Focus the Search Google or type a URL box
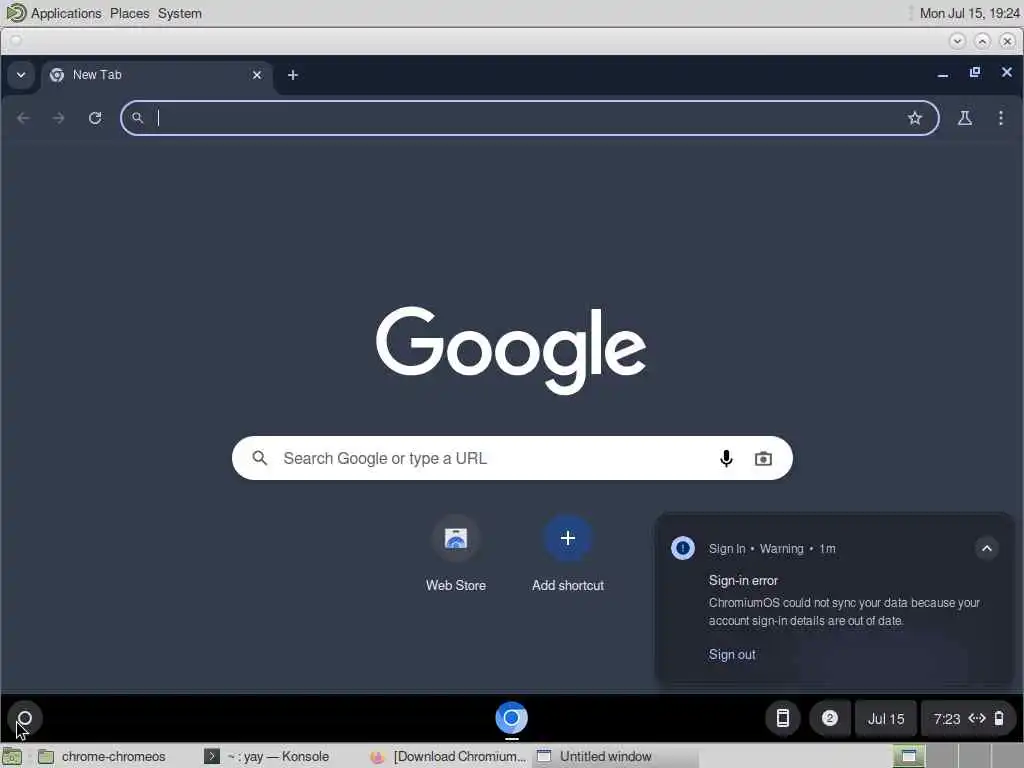This screenshot has height=768, width=1024. (x=512, y=458)
